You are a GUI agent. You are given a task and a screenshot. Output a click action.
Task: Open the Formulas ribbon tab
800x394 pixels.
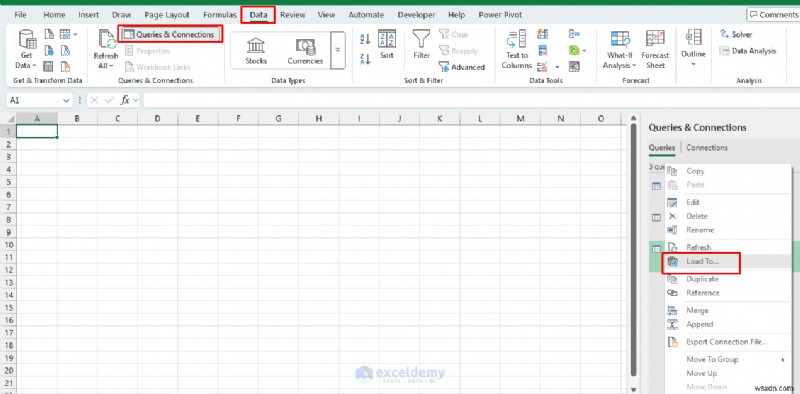pos(220,15)
